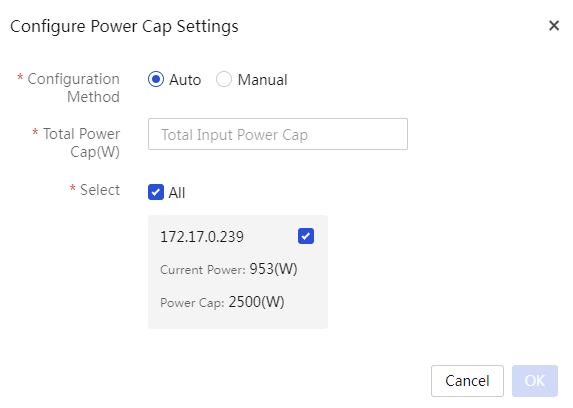This screenshot has width=573, height=408.
Task: Click the Current Power 953(W) reading
Action: click(x=229, y=269)
